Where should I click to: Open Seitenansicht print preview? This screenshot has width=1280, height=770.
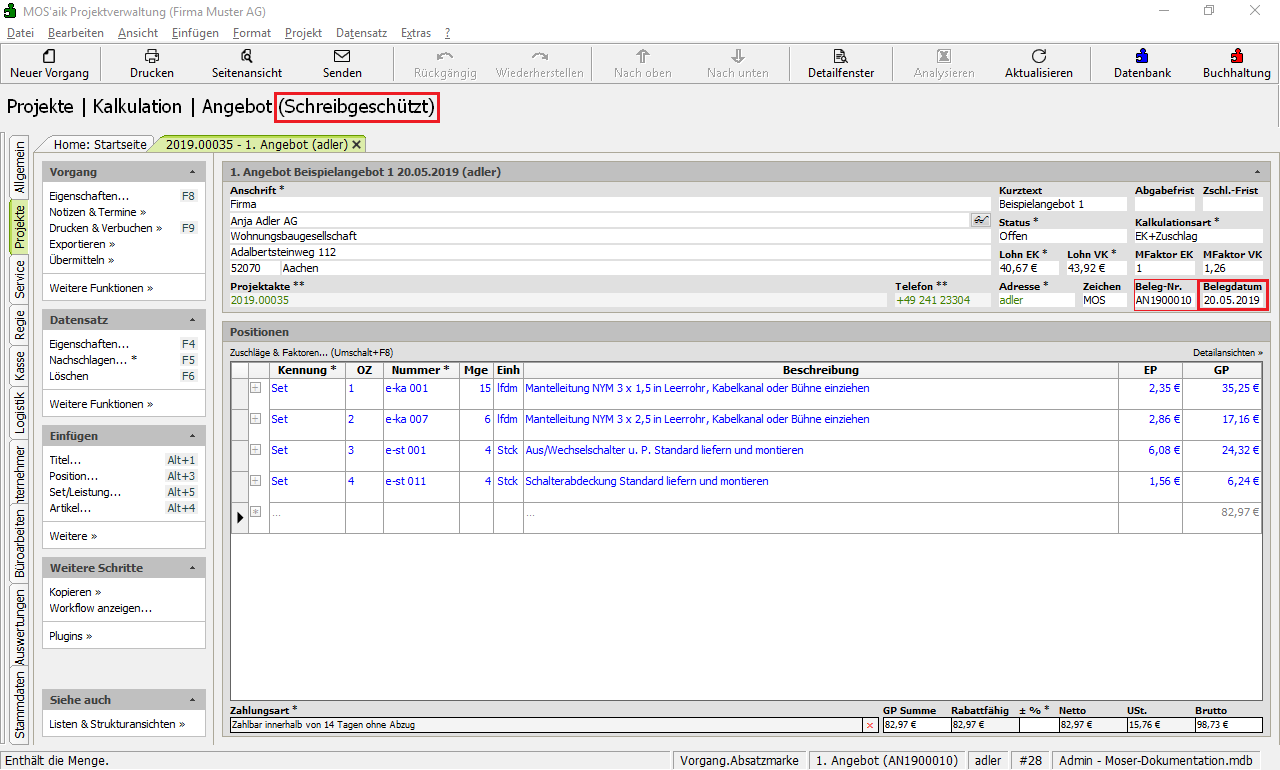[x=246, y=56]
